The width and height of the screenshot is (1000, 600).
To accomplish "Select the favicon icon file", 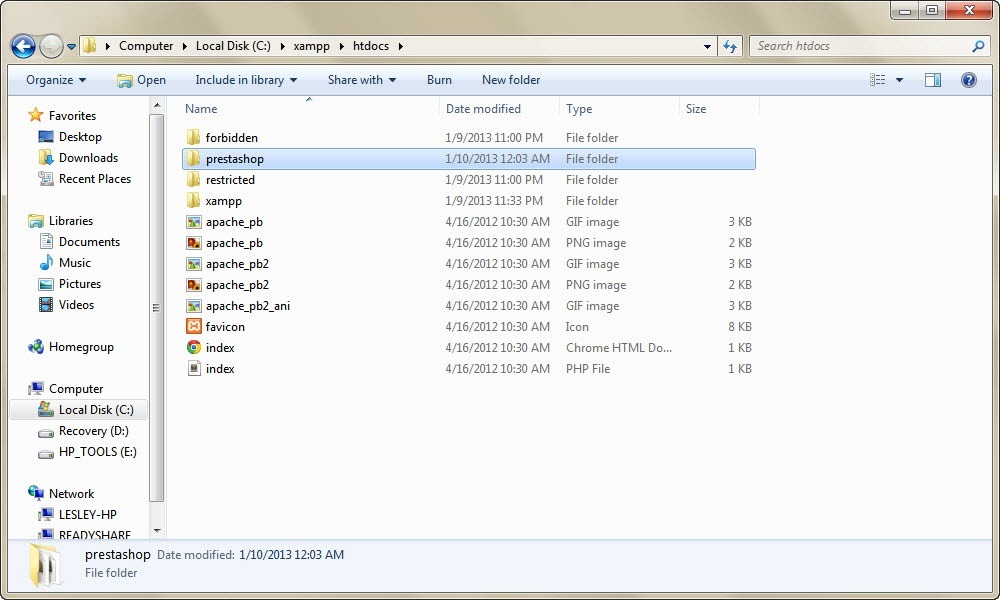I will [x=194, y=326].
